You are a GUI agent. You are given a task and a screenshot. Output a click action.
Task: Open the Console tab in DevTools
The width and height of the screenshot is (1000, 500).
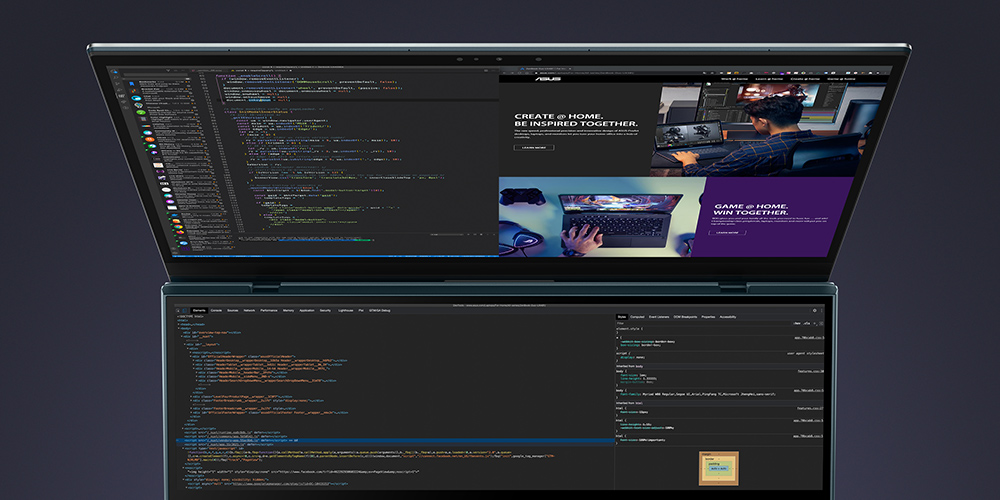click(215, 311)
